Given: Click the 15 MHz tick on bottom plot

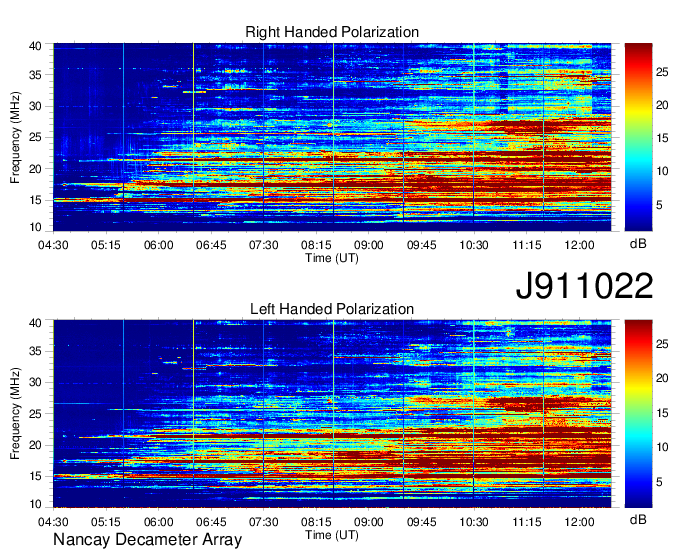Looking at the screenshot, I should click(x=35, y=476).
